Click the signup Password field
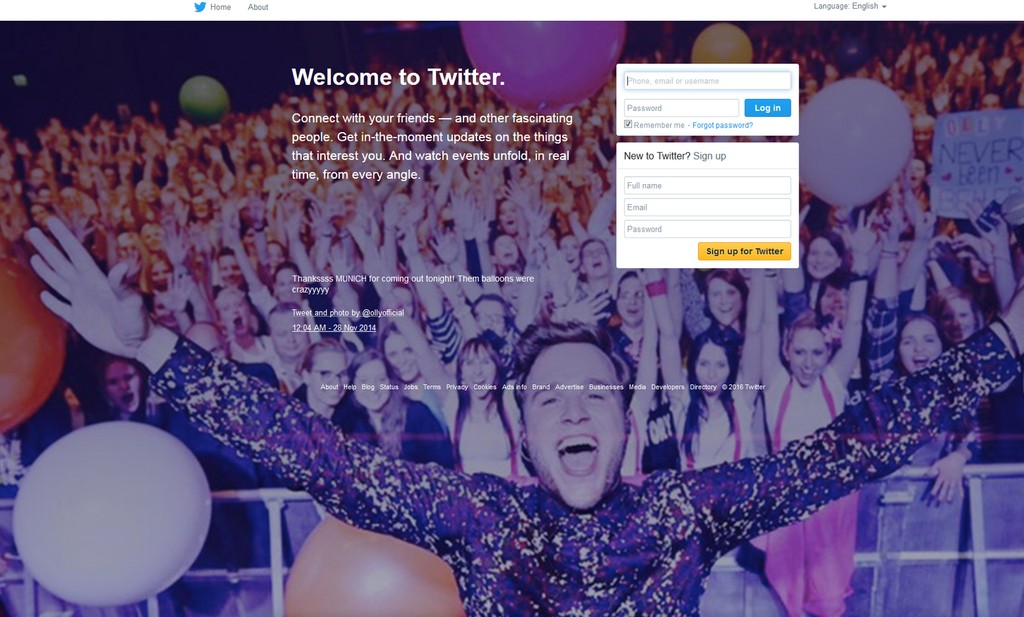The height and width of the screenshot is (617, 1024). click(707, 229)
